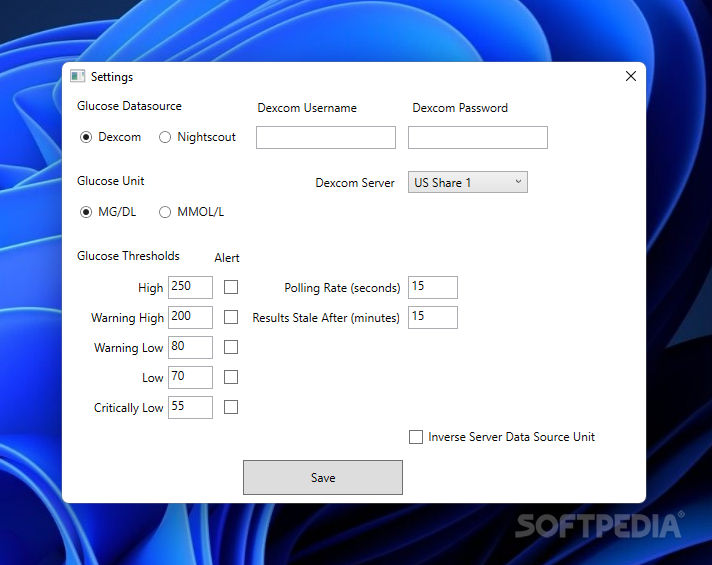The image size is (712, 565).
Task: Click the Warning Low value field
Action: [x=190, y=347]
